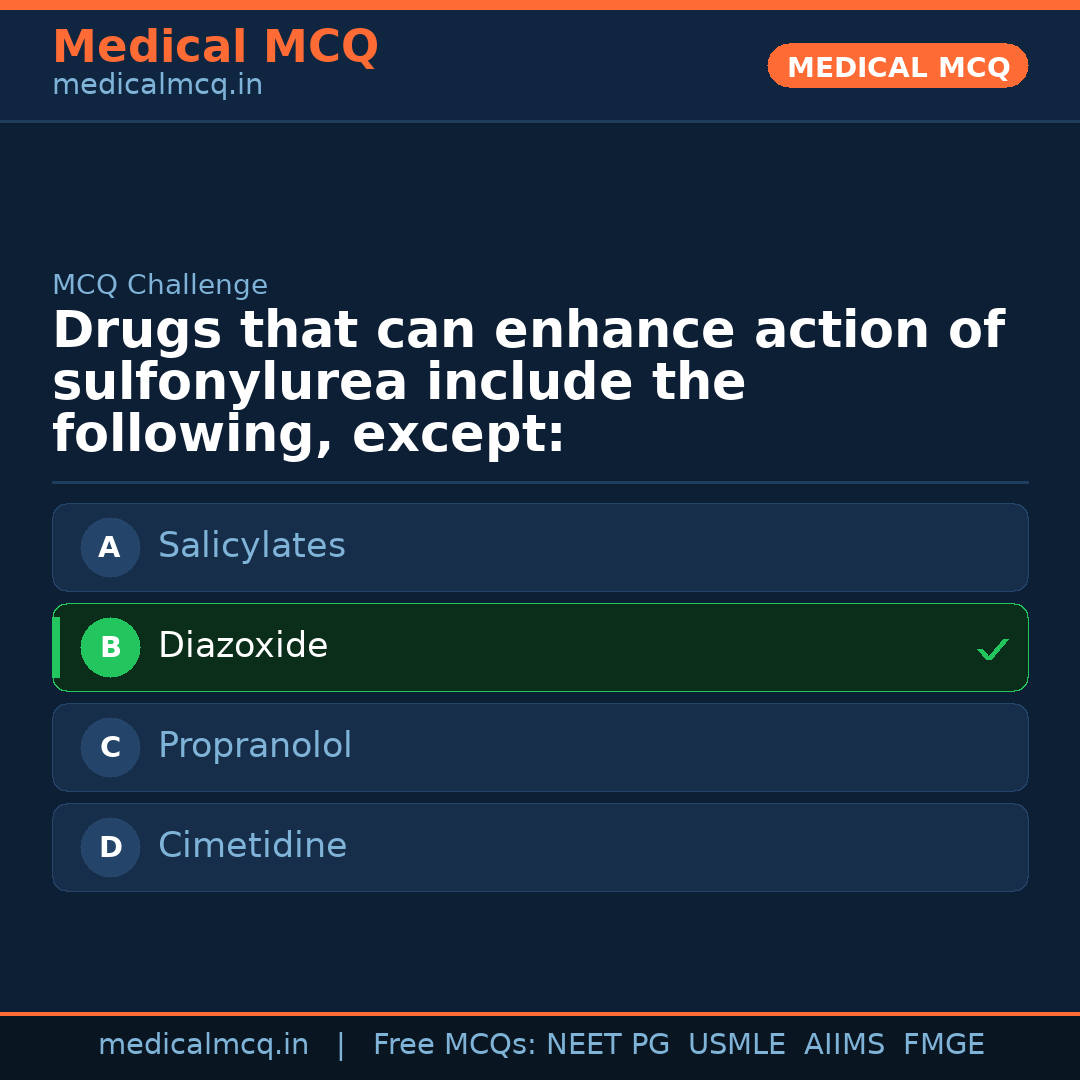Viewport: 1080px width, 1080px height.
Task: Choose the Salicylates answer text
Action: [251, 546]
